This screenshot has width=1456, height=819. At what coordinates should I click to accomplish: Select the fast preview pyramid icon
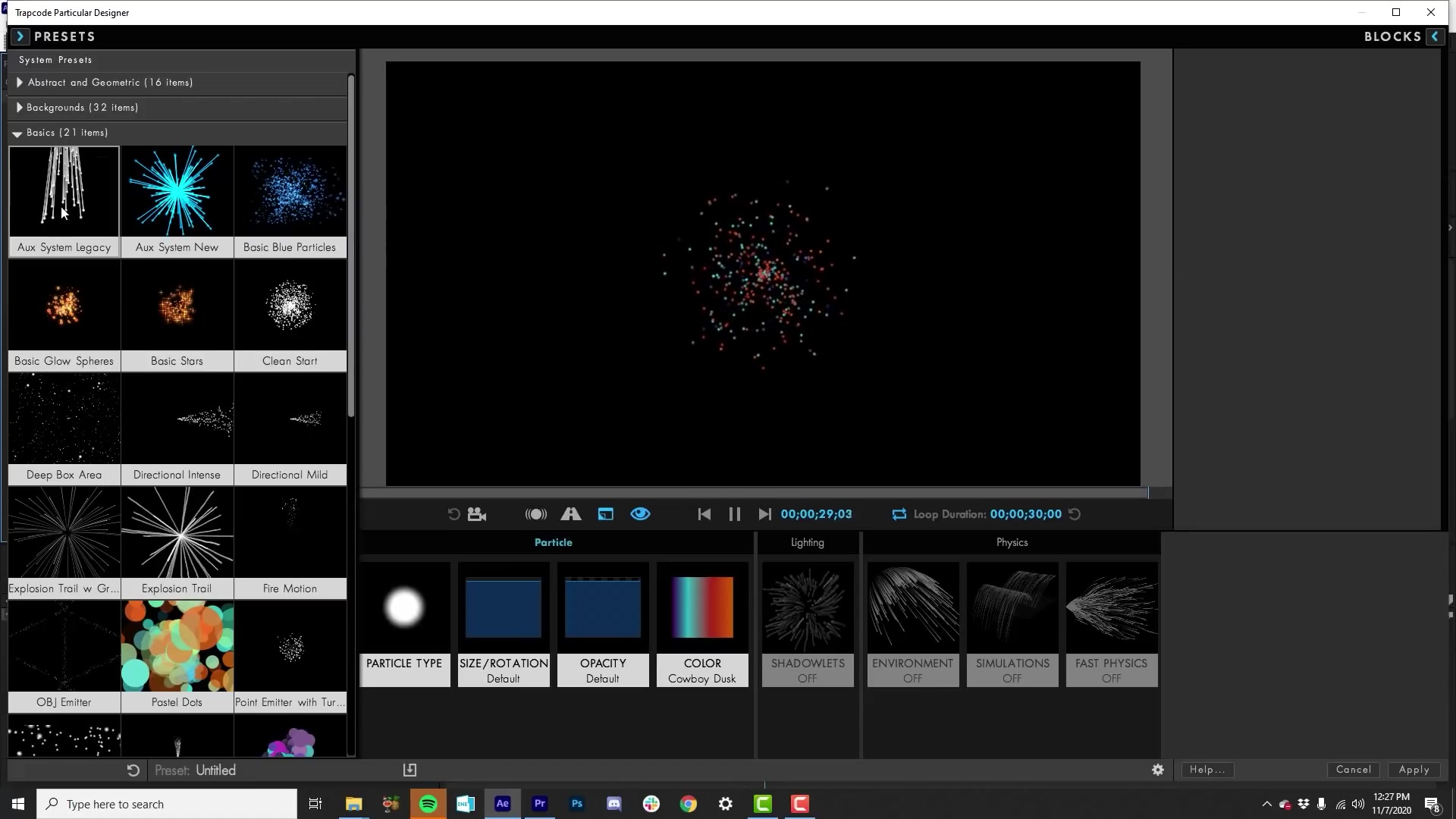point(571,513)
